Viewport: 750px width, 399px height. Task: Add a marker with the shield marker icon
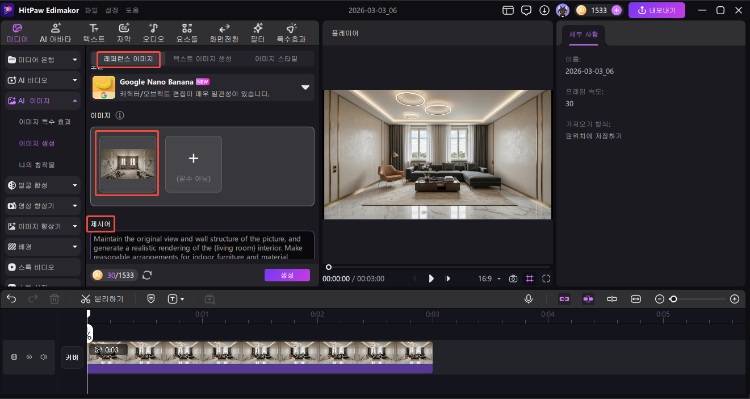point(151,299)
